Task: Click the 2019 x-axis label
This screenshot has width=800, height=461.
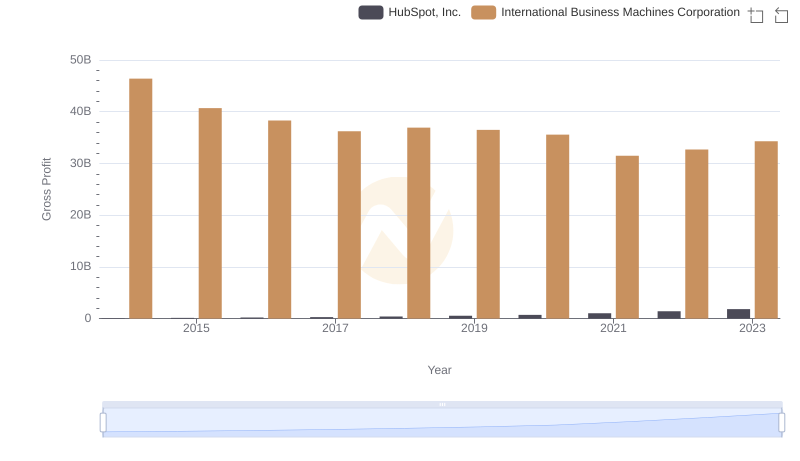Action: click(474, 328)
